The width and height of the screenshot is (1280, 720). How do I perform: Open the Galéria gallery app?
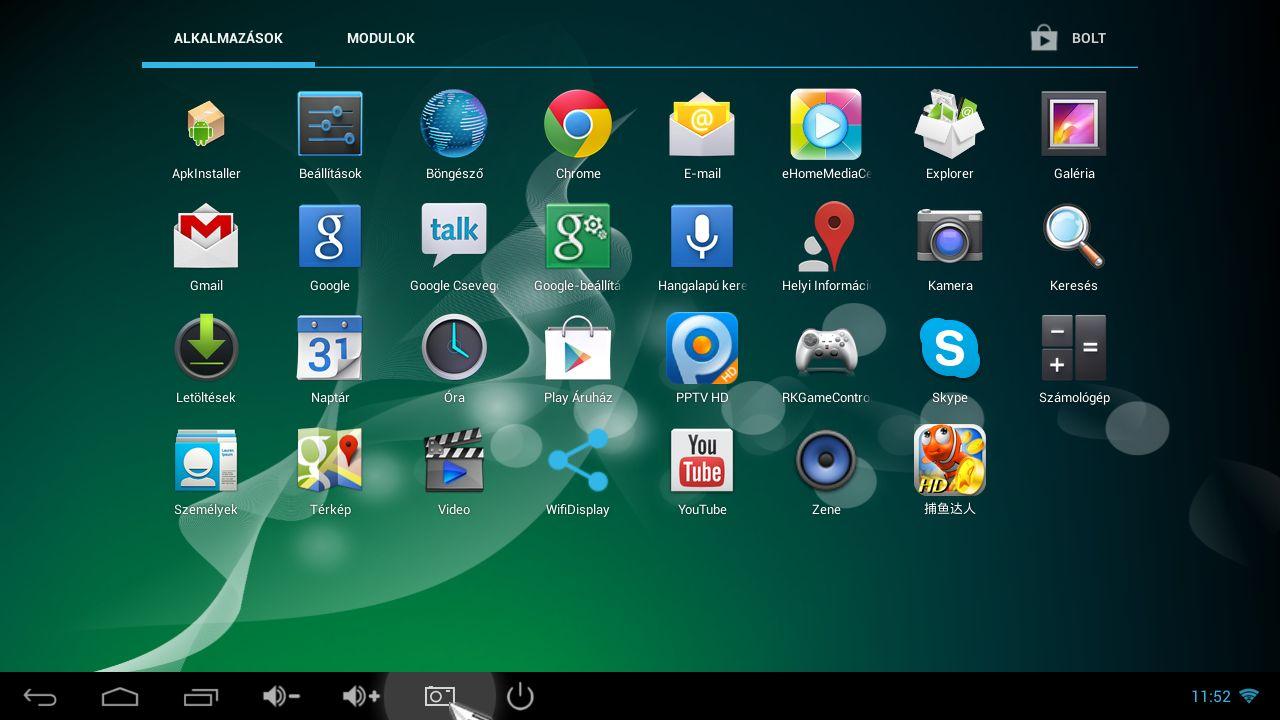pos(1074,125)
